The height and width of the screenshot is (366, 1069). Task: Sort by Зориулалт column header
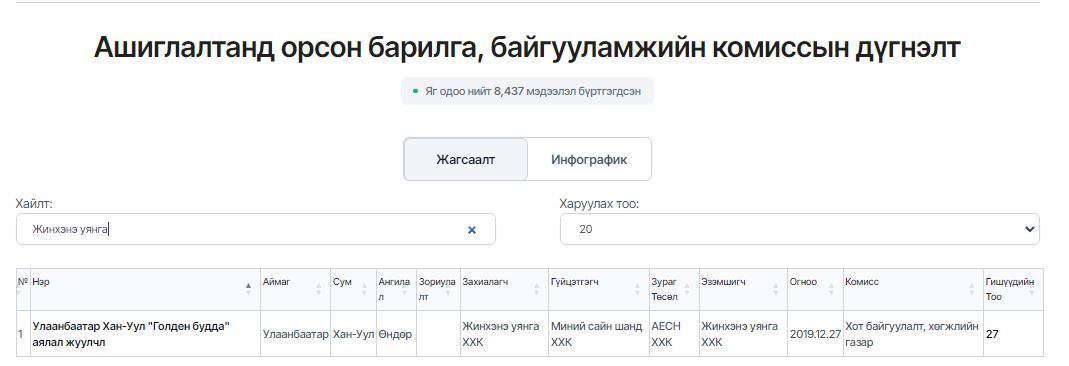click(438, 290)
